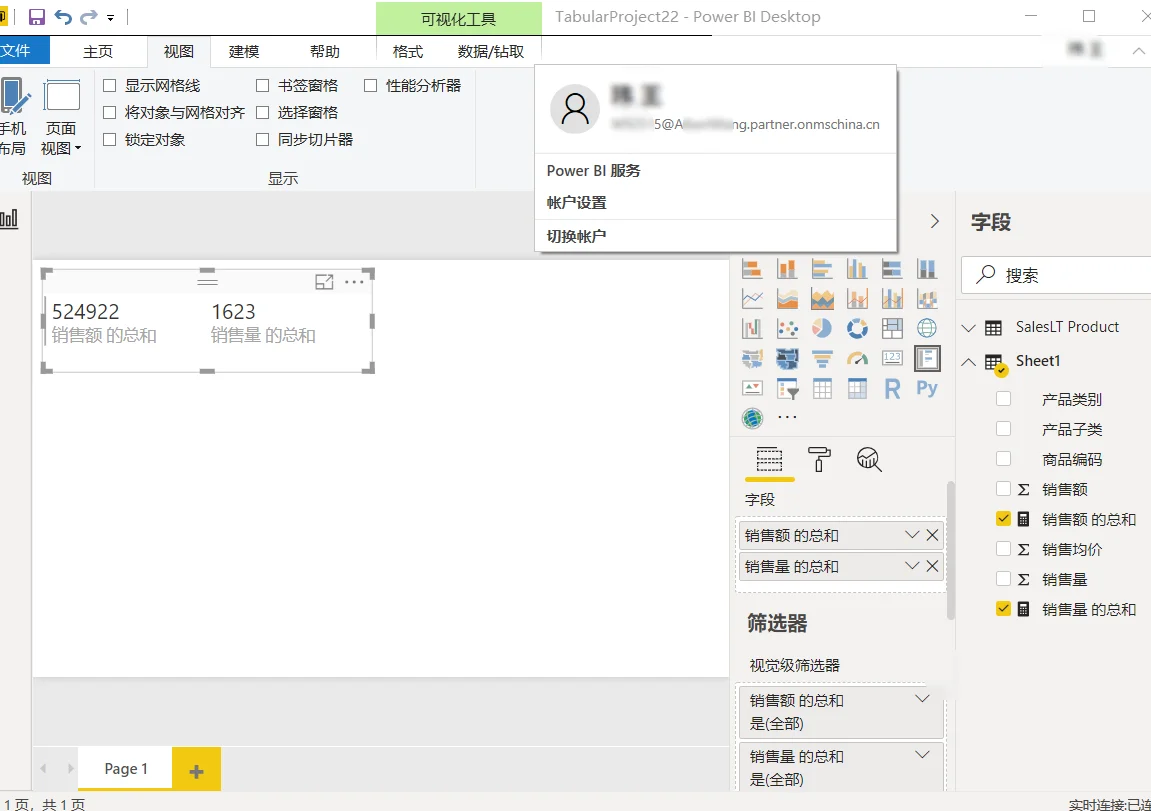
Task: Enable the 将对象与网格对齐 checkbox
Action: [x=109, y=112]
